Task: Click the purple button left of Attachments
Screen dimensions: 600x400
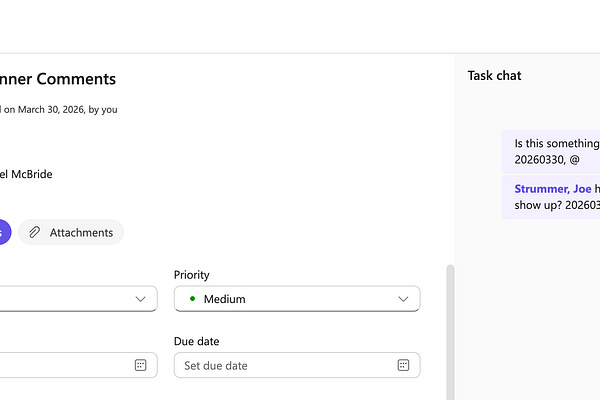Action: (x=4, y=232)
